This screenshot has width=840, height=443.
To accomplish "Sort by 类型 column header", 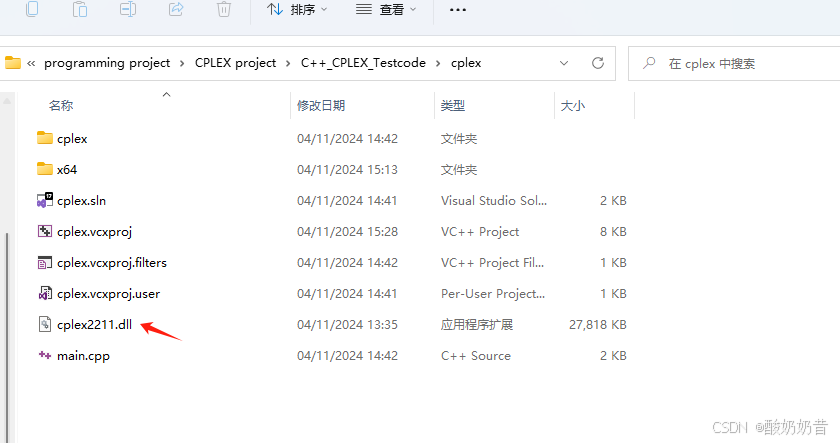I will click(x=453, y=106).
